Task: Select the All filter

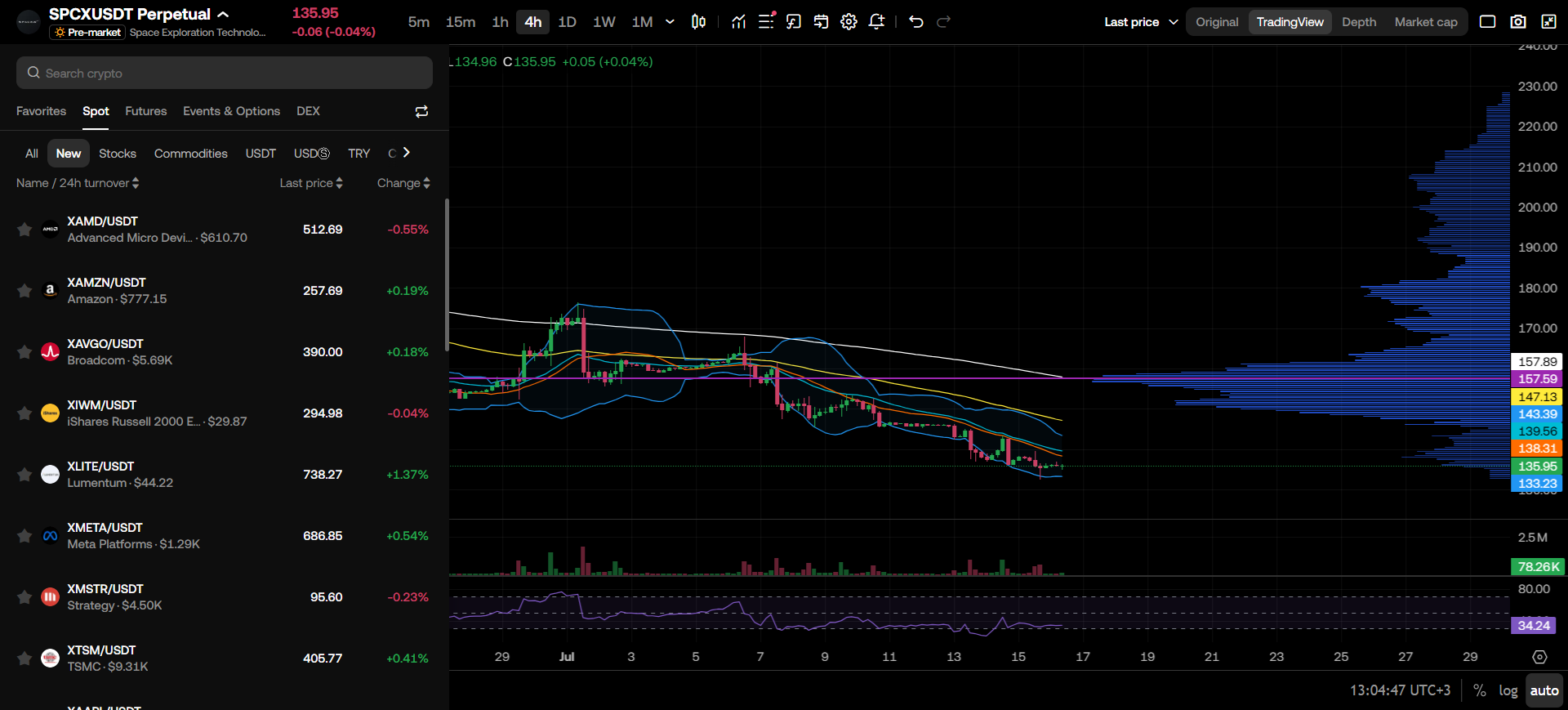Action: (x=32, y=154)
